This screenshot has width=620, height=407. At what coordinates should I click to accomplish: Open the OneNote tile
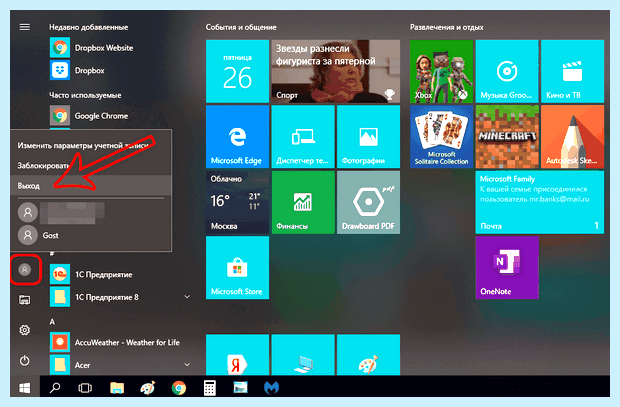pyautogui.click(x=507, y=268)
